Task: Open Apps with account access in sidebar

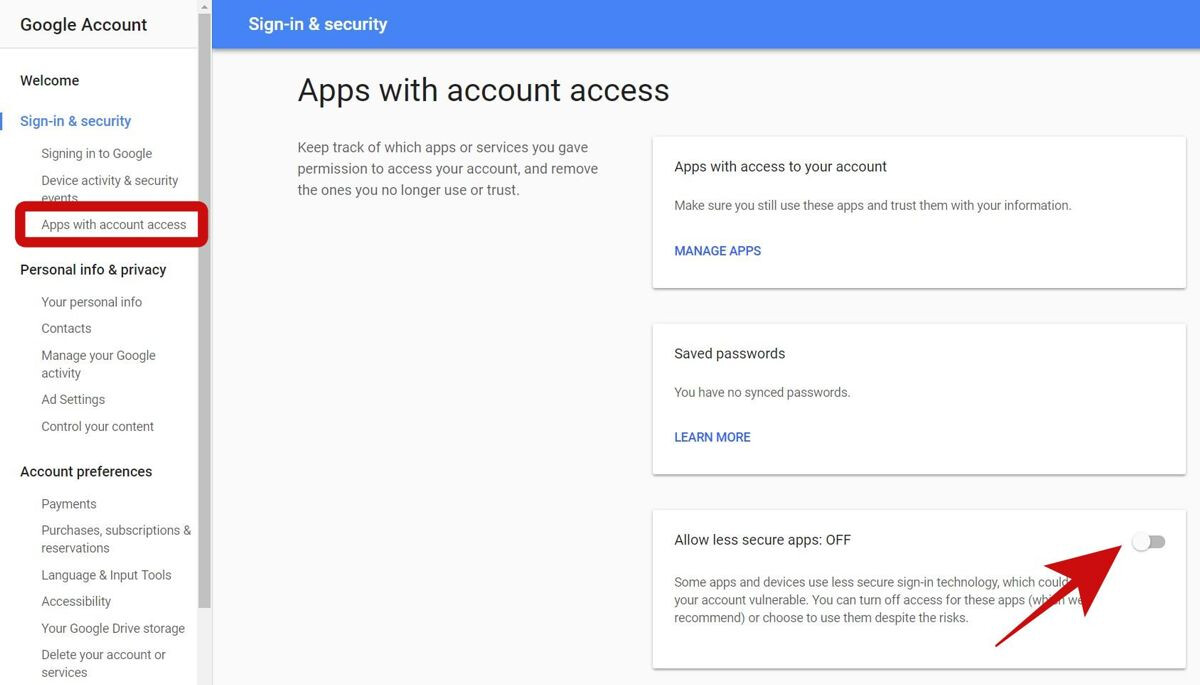Action: [x=113, y=225]
